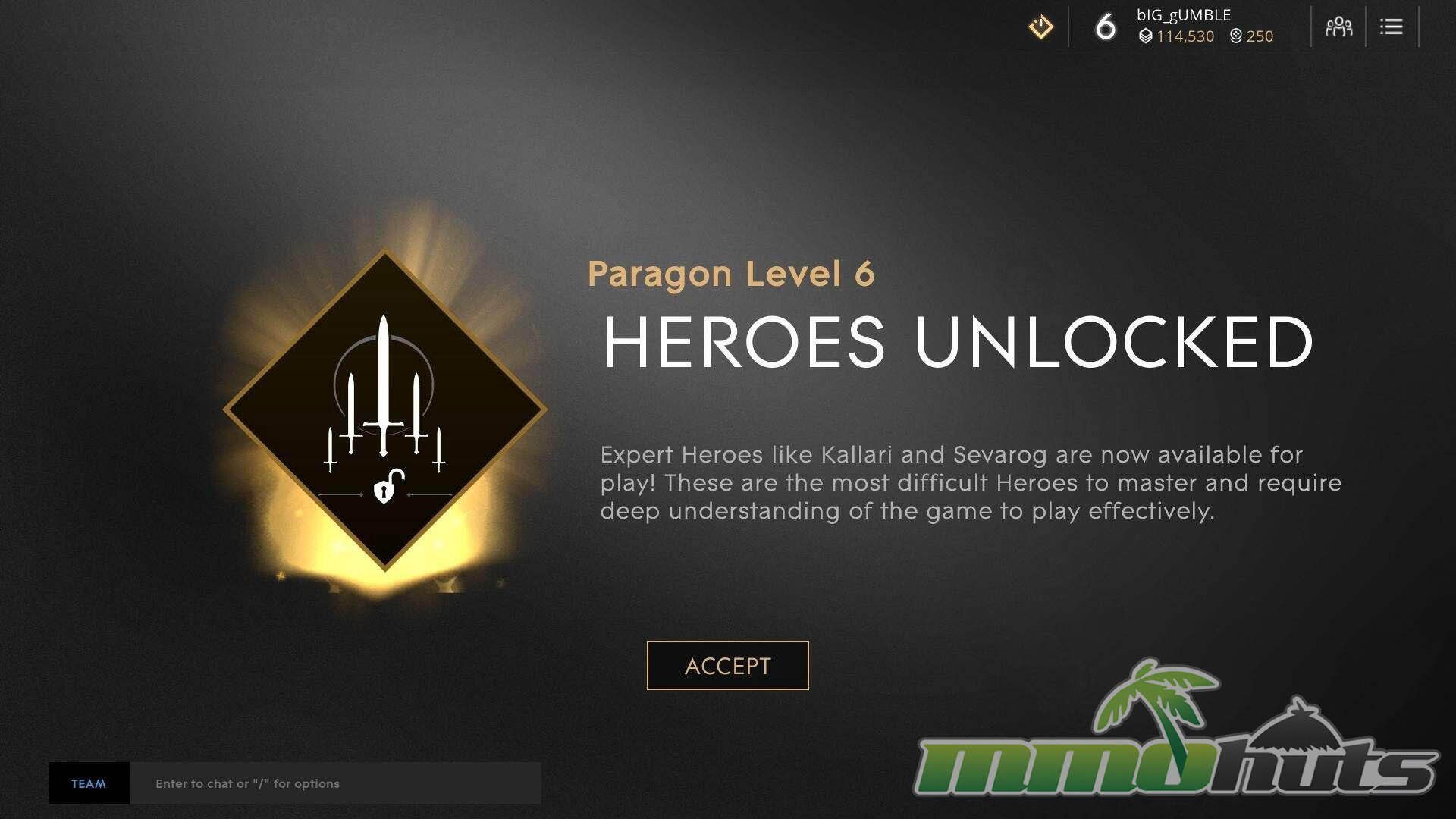The height and width of the screenshot is (819, 1456).
Task: Click the gold diamond notification icon
Action: (x=1041, y=27)
